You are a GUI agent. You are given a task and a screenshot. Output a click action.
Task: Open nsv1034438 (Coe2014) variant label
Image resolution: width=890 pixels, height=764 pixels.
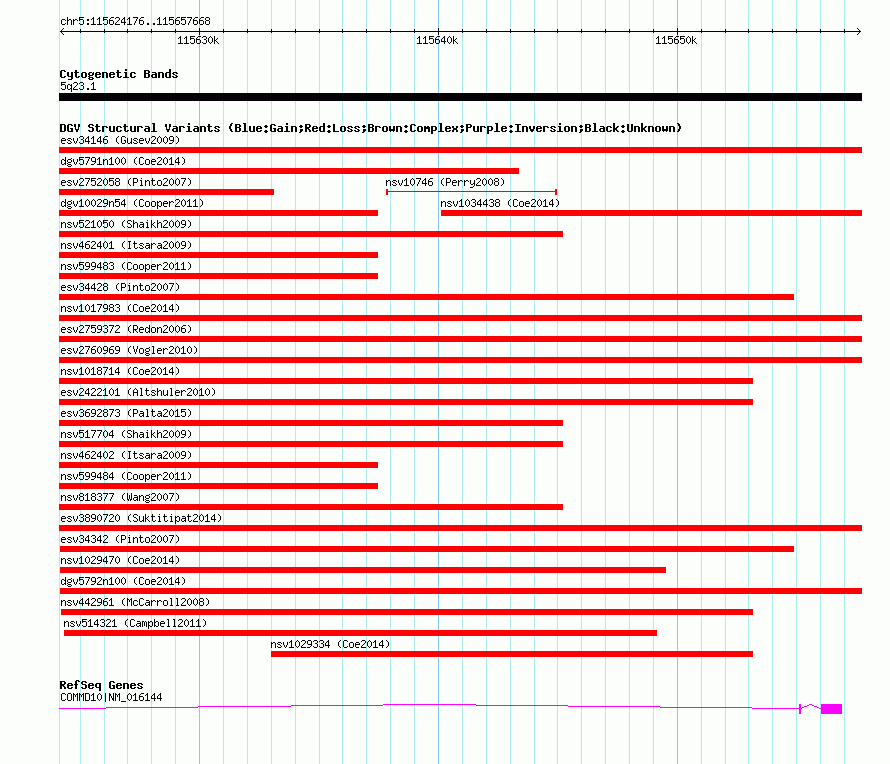coord(500,203)
